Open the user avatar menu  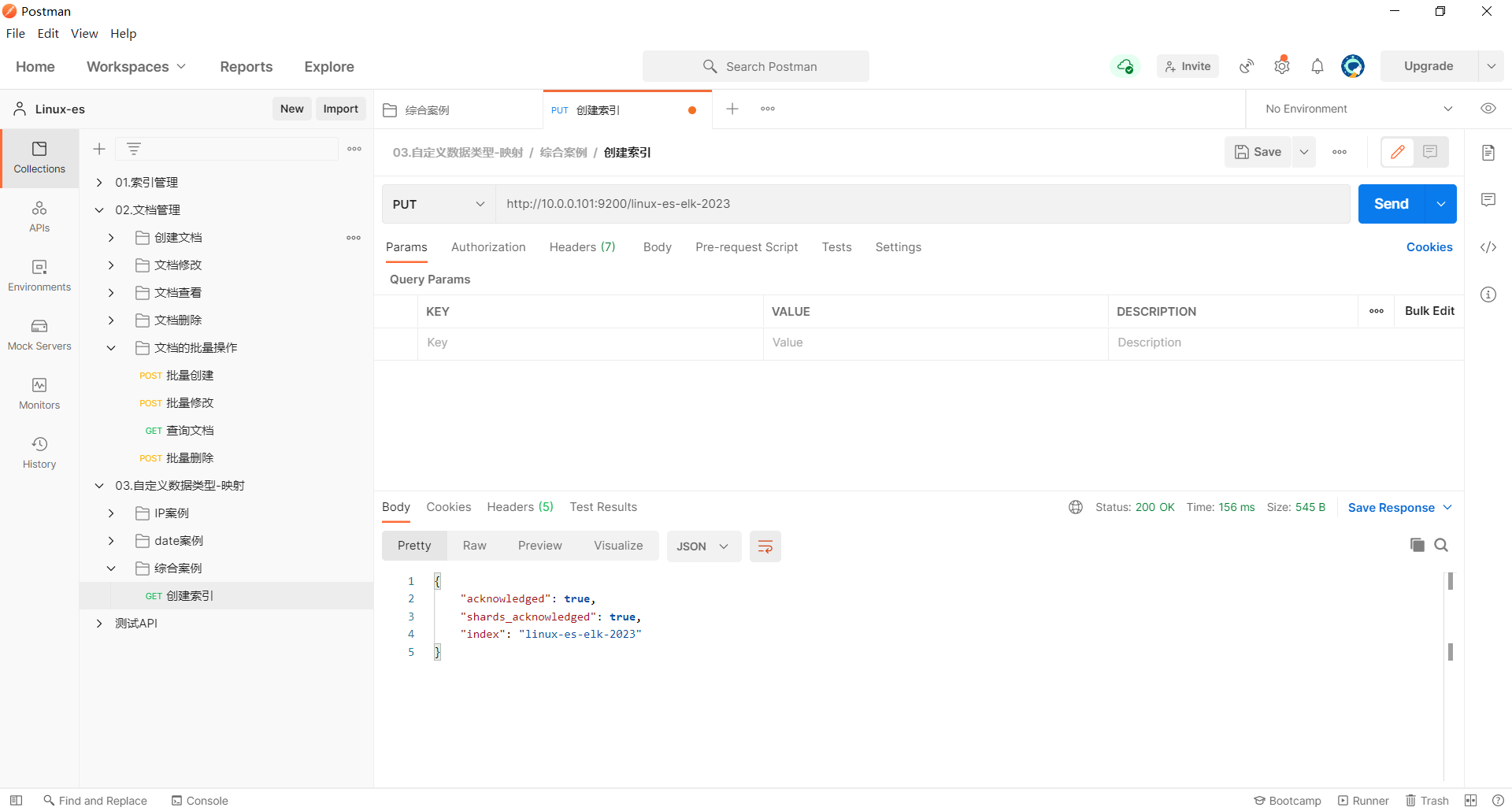coord(1353,66)
